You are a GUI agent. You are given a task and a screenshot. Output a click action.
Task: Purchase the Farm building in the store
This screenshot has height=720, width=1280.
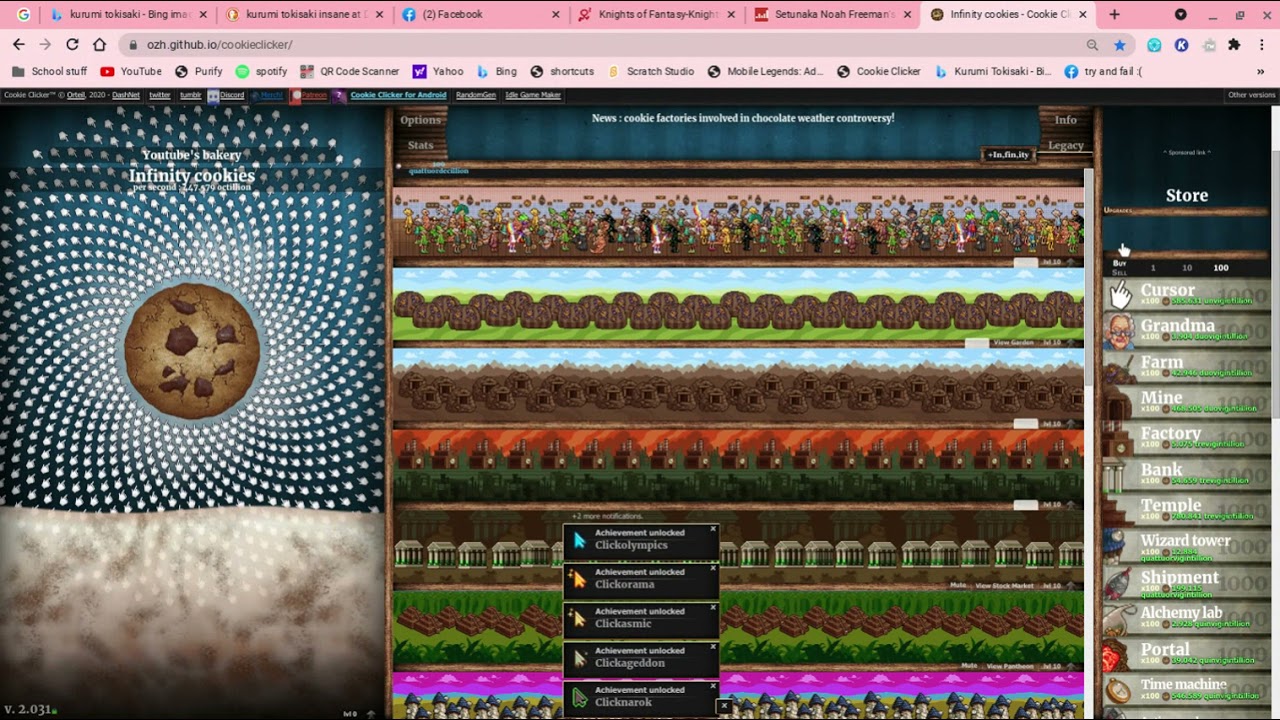pyautogui.click(x=1187, y=366)
